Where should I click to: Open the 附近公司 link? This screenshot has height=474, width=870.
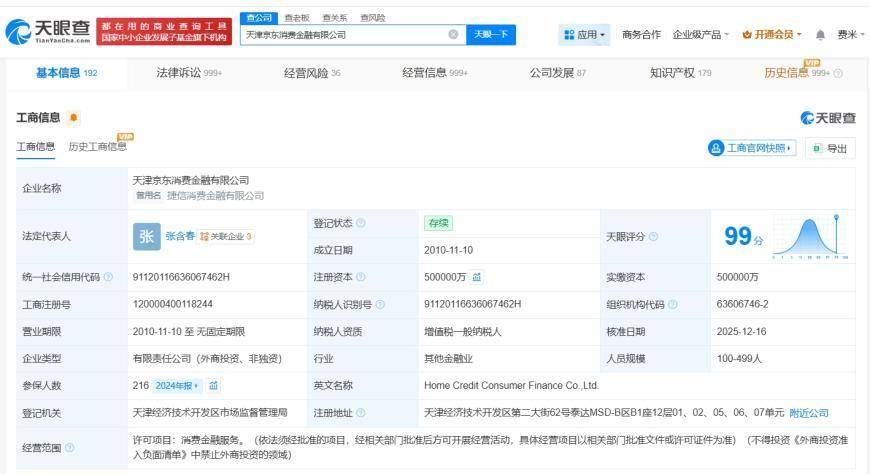[809, 413]
